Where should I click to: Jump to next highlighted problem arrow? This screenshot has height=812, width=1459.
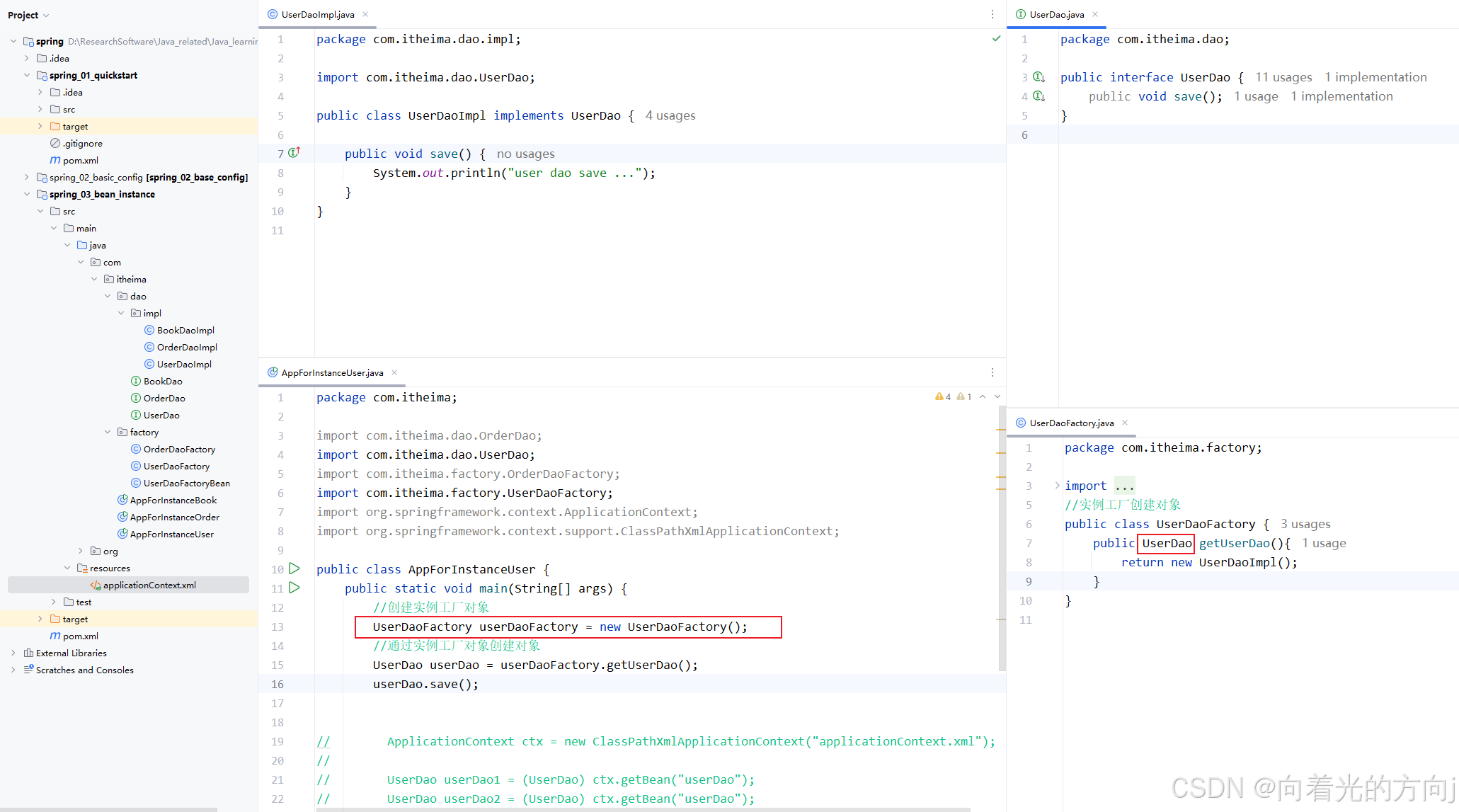997,396
